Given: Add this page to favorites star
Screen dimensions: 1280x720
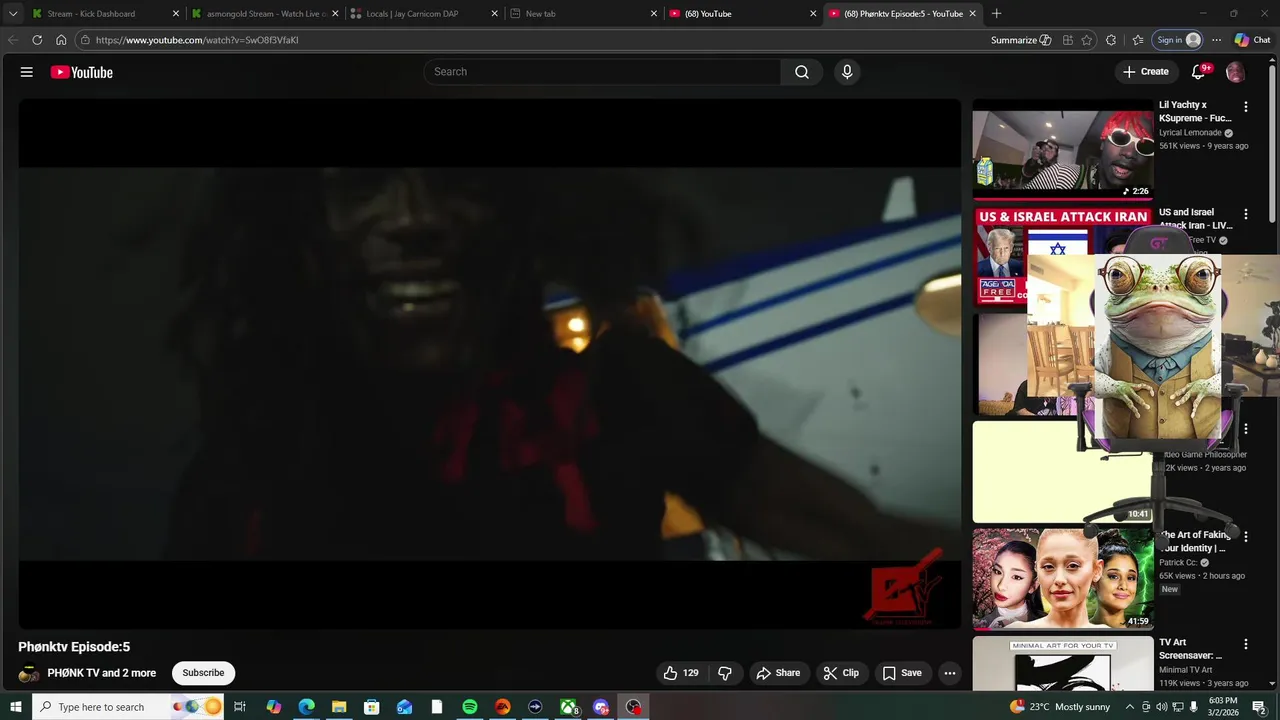Looking at the screenshot, I should (x=1087, y=40).
